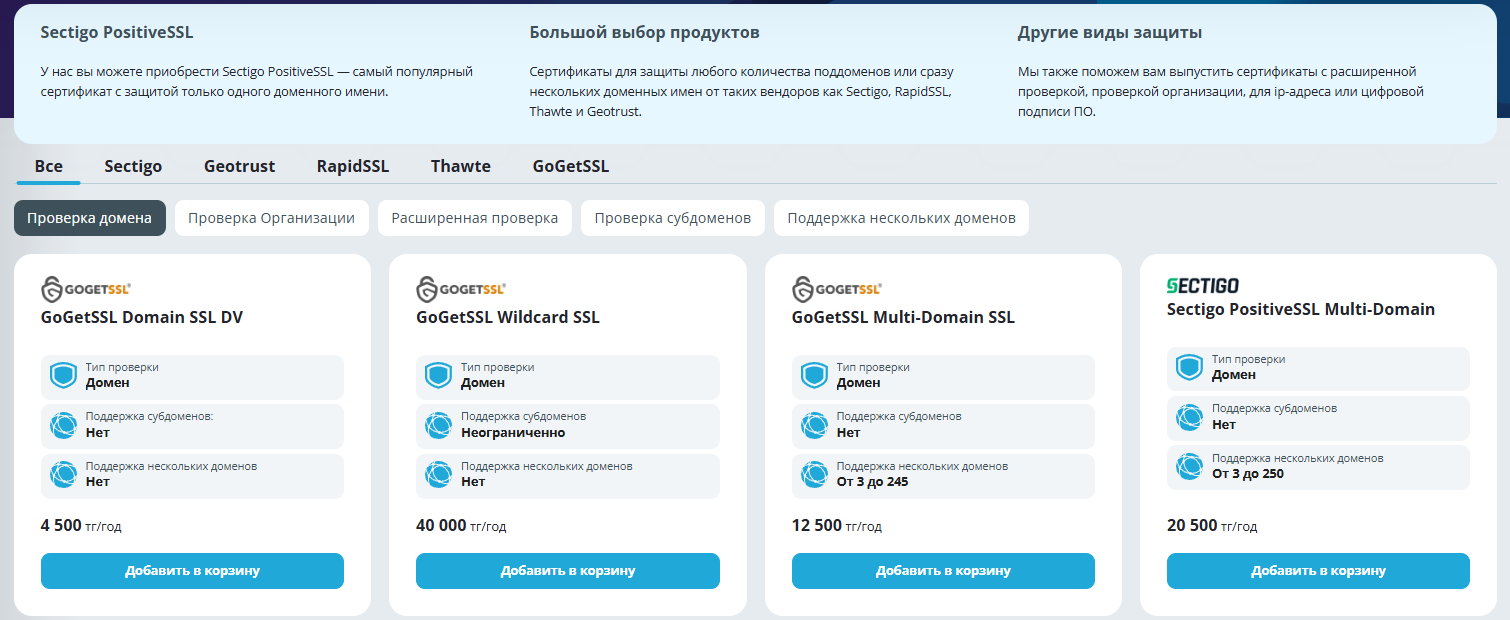Click the GoGetSSL logo on Multi-Domain SSL card
Viewport: 1510px width, 620px height.
click(837, 289)
